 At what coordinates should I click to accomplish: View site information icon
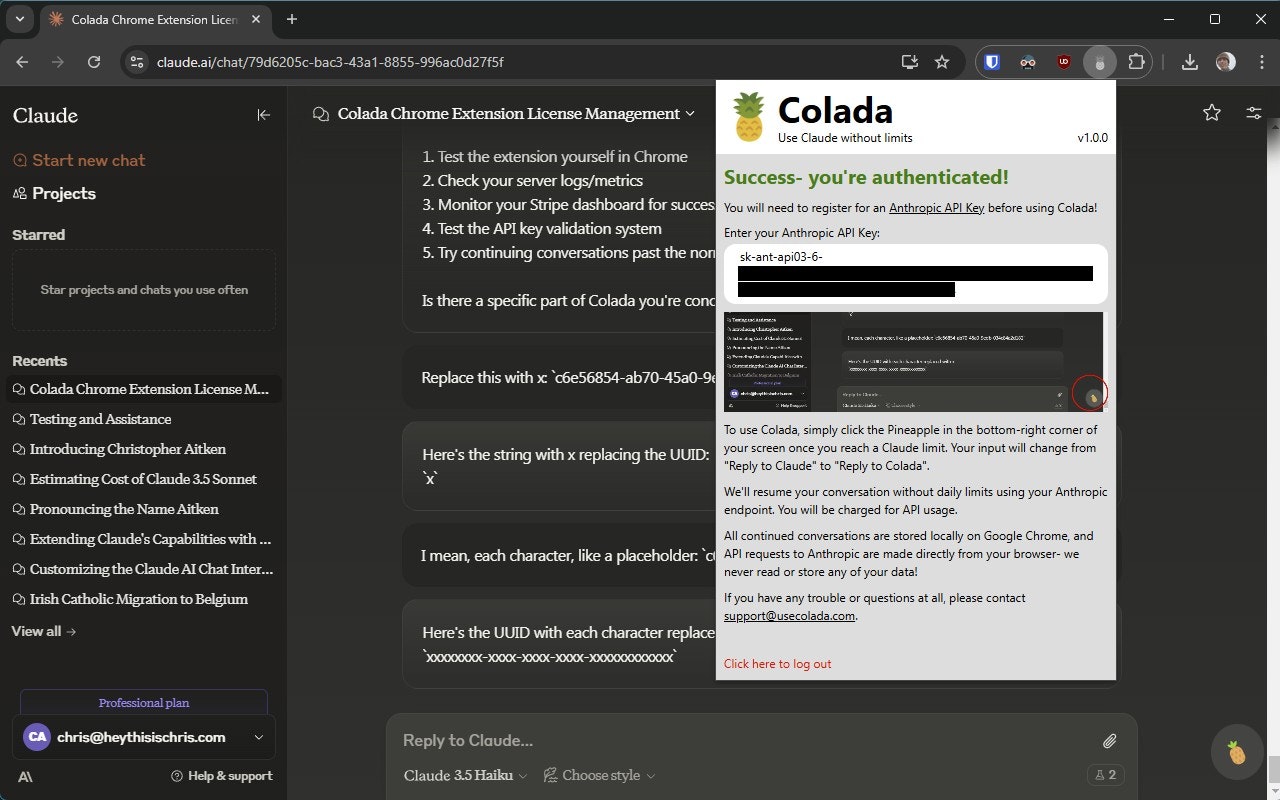click(138, 62)
